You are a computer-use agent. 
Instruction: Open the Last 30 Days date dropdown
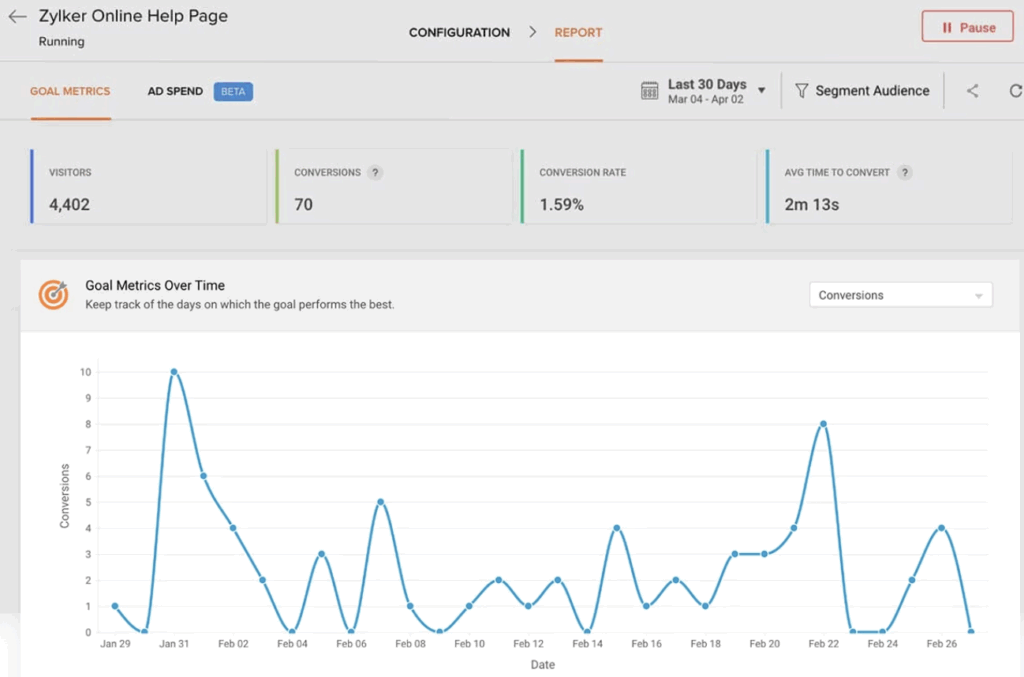715,91
